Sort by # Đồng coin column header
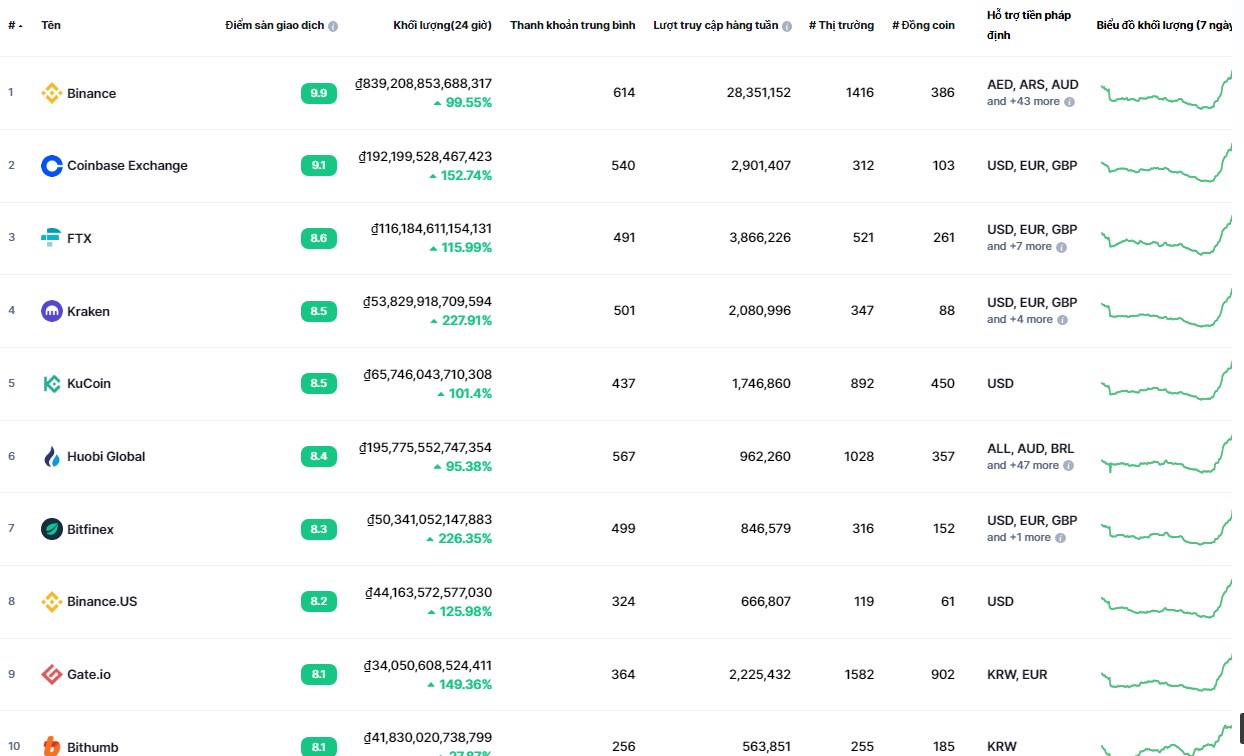 (x=923, y=25)
